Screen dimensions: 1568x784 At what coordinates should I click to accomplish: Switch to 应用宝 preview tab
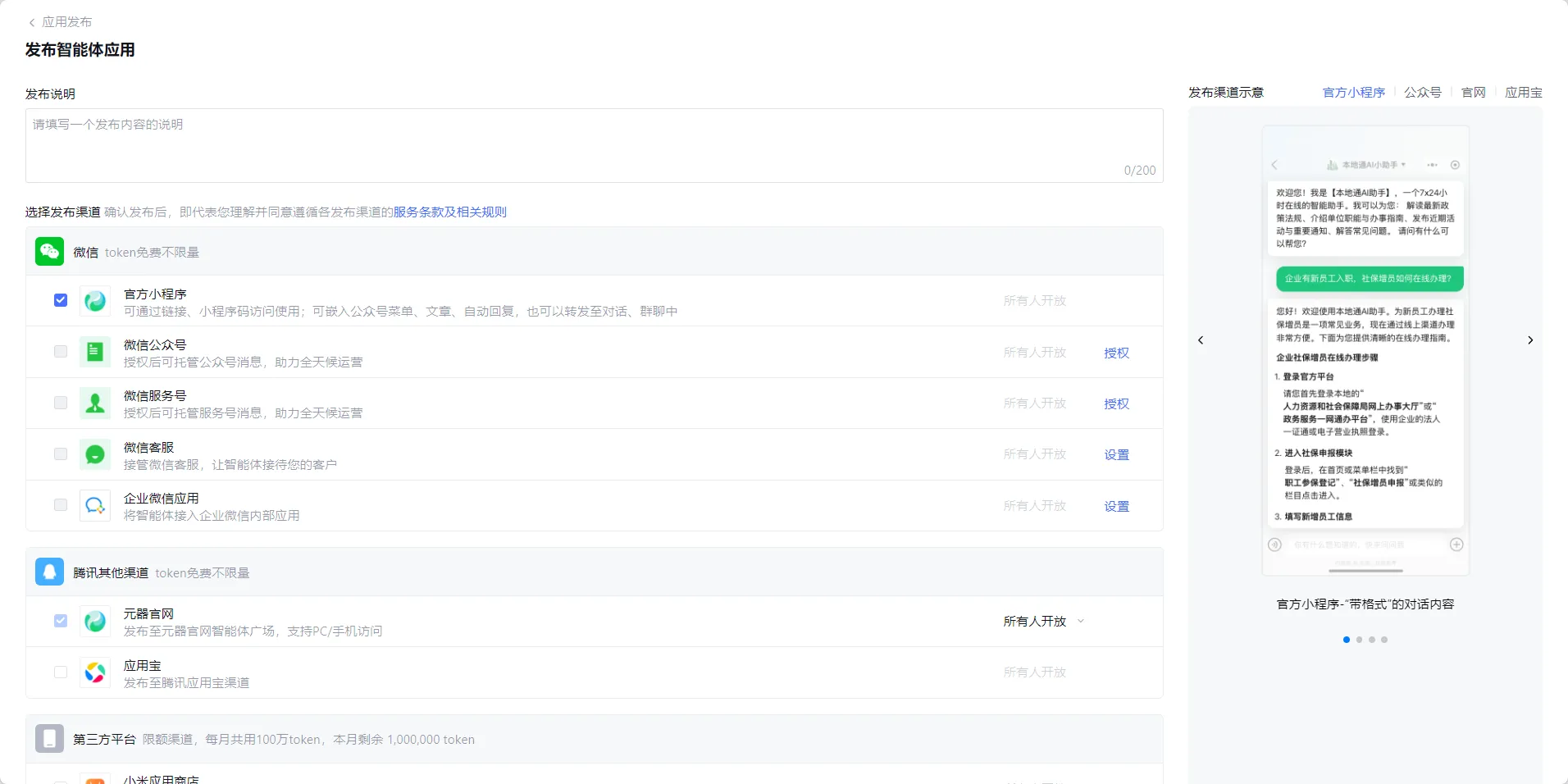pyautogui.click(x=1523, y=93)
